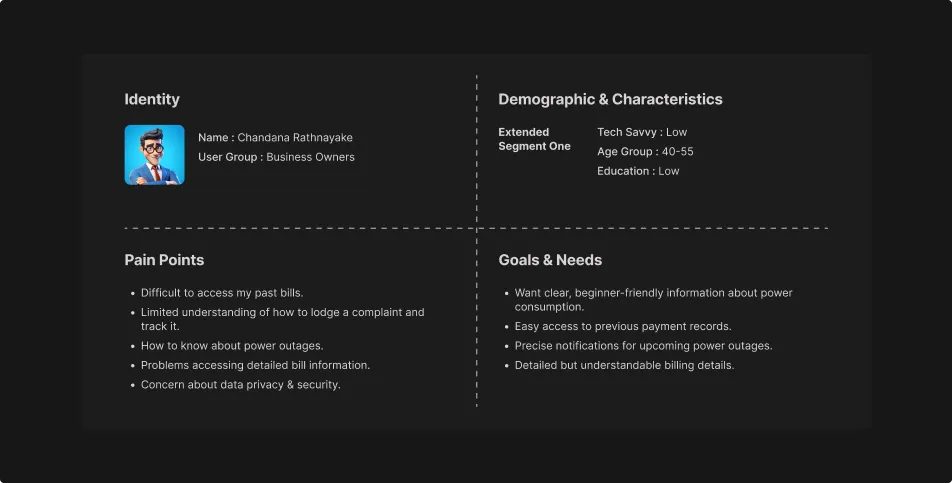Click the Extended Segment One label
This screenshot has width=952, height=483.
[x=534, y=139]
